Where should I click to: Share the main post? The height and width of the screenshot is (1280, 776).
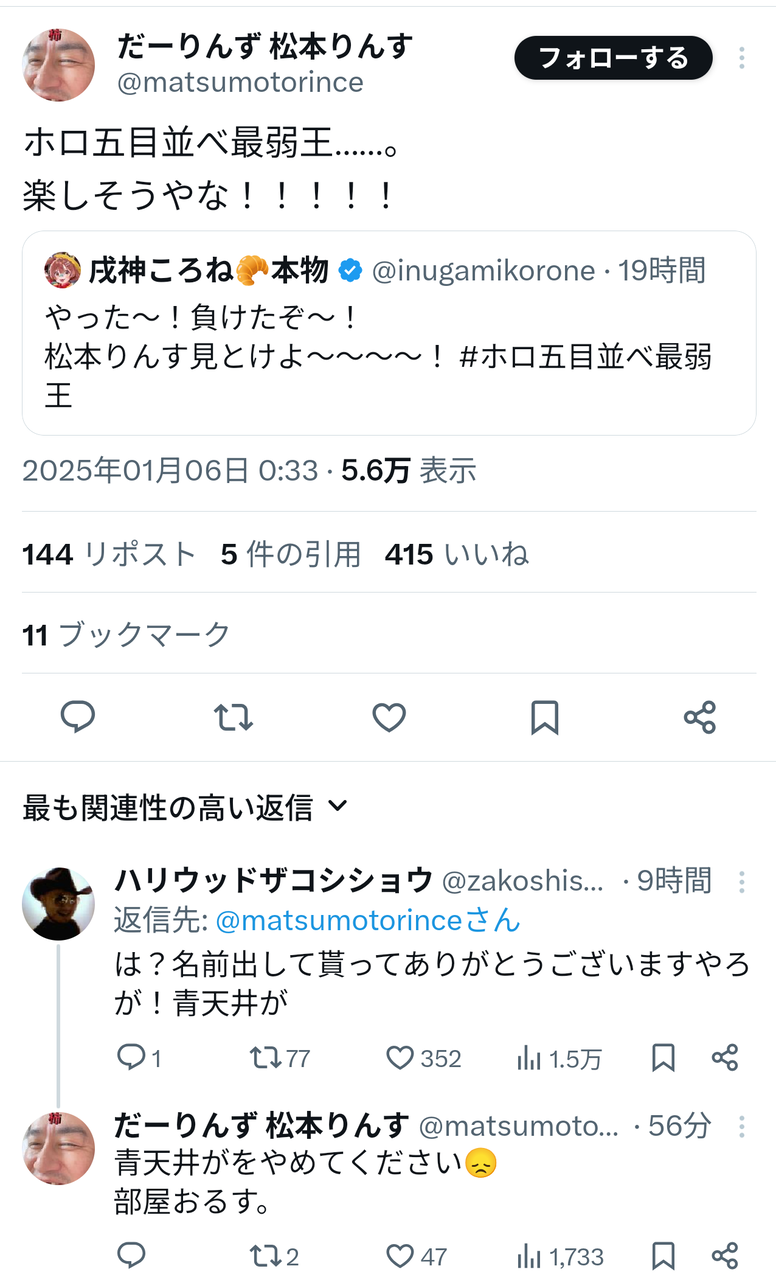tap(700, 717)
